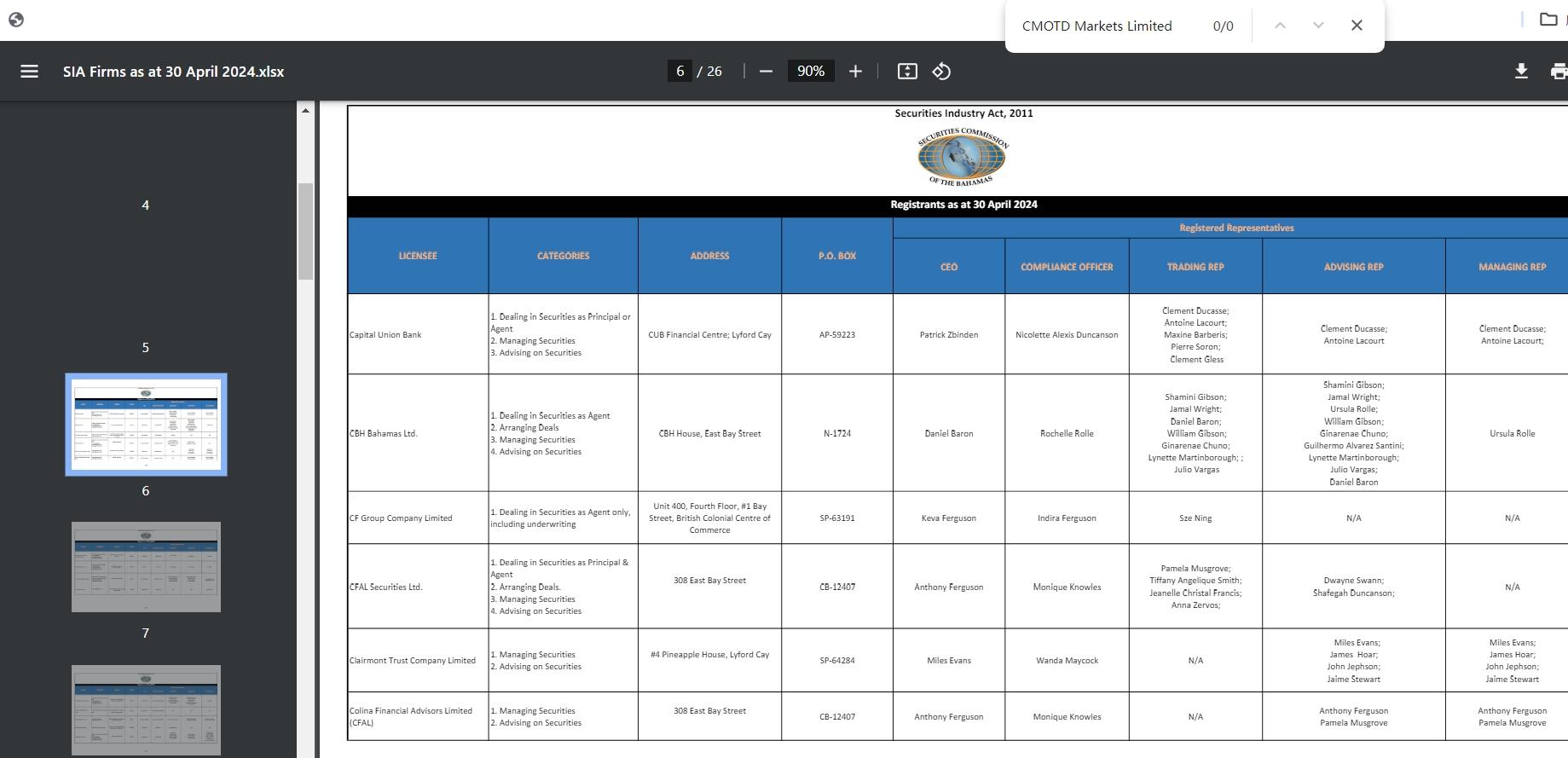Screen dimensions: 1568x758
Task: Click the fit to page icon
Action: tap(907, 72)
